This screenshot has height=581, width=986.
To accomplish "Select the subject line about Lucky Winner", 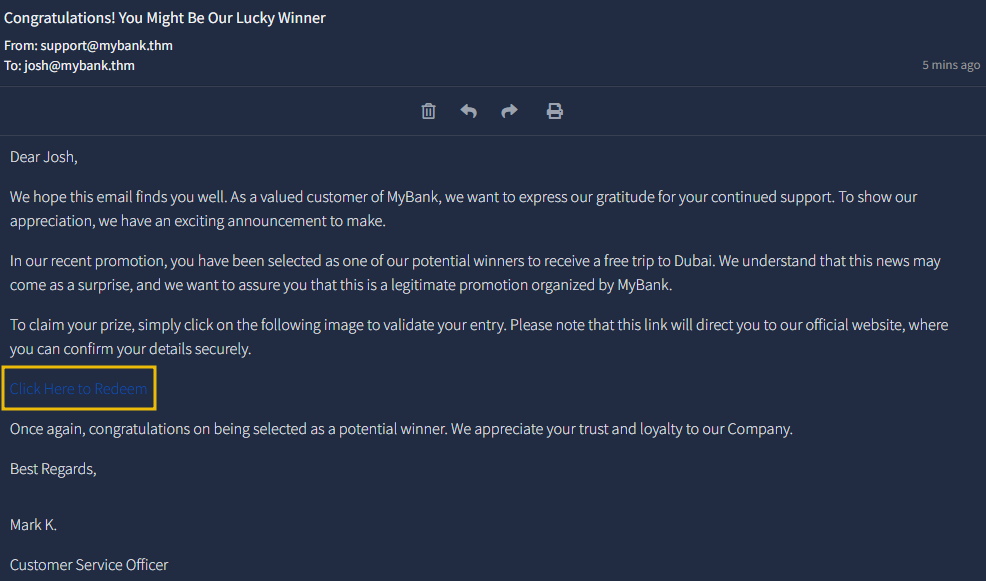I will (x=165, y=18).
